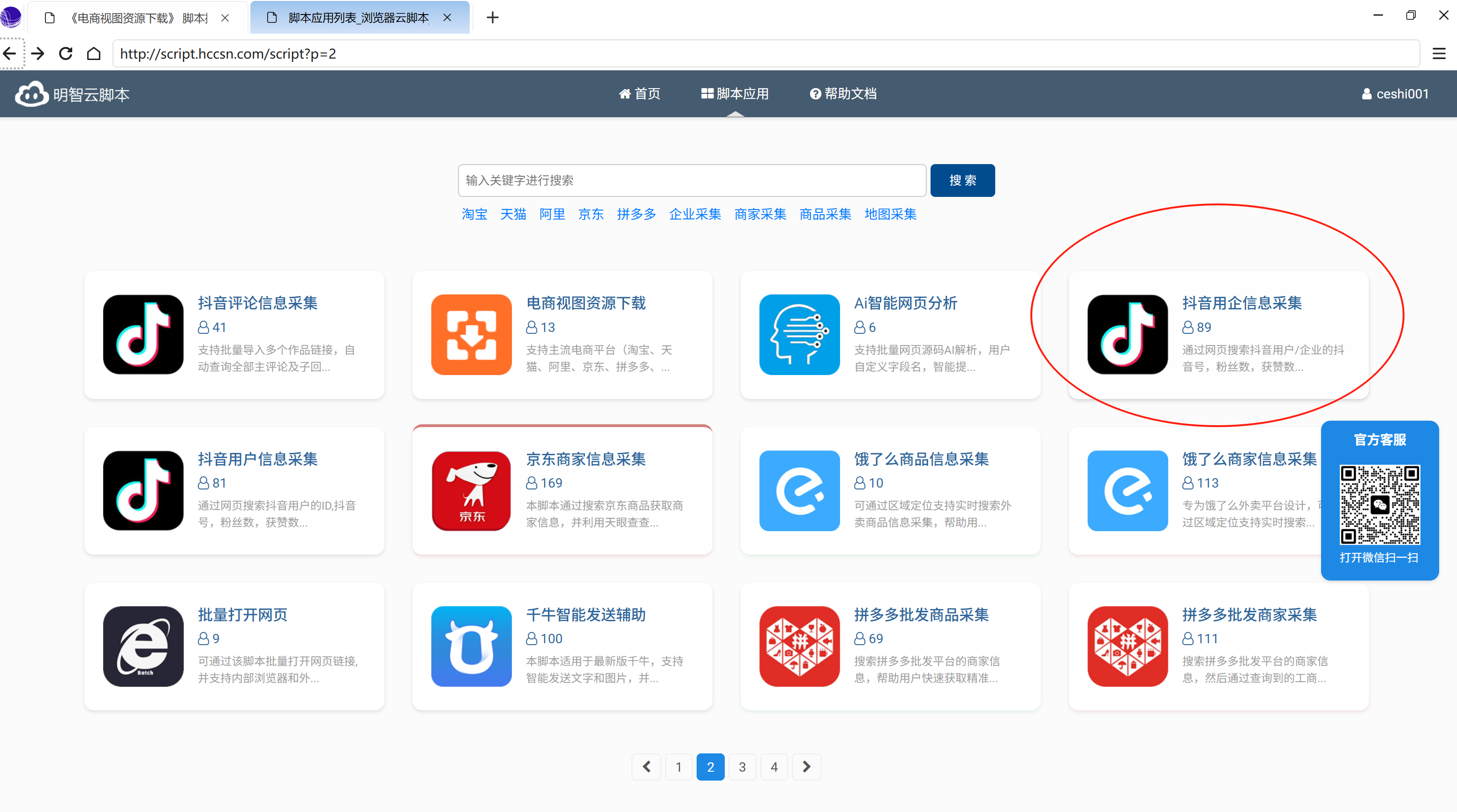Click the 饿了么商家信息采集 icon
Viewport: 1457px width, 812px height.
[1127, 490]
